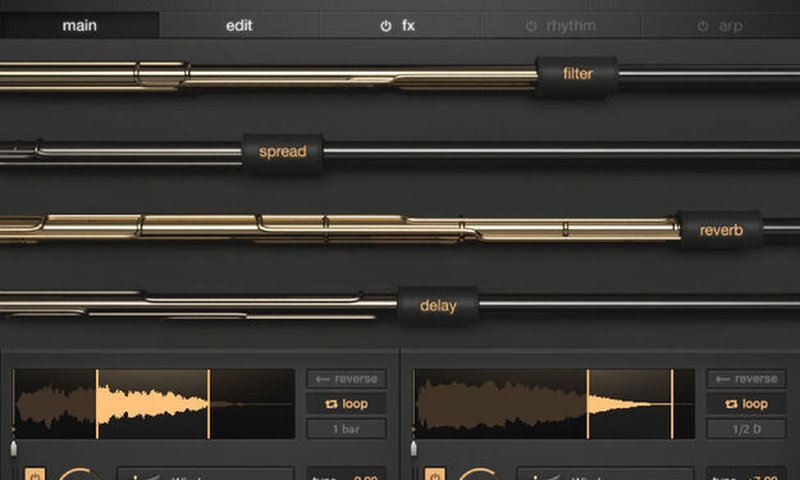Click the left waveform display
Image resolution: width=800 pixels, height=480 pixels.
coord(154,404)
